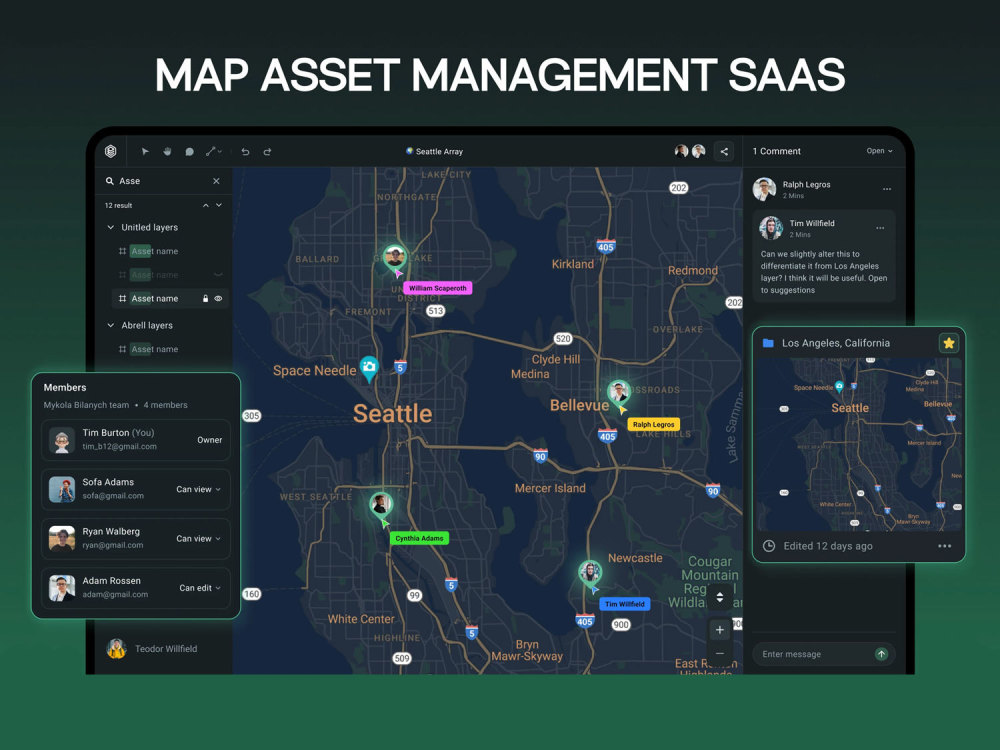Select first Asset name under Unitled layers
Viewport: 1000px width, 750px height.
tap(154, 251)
